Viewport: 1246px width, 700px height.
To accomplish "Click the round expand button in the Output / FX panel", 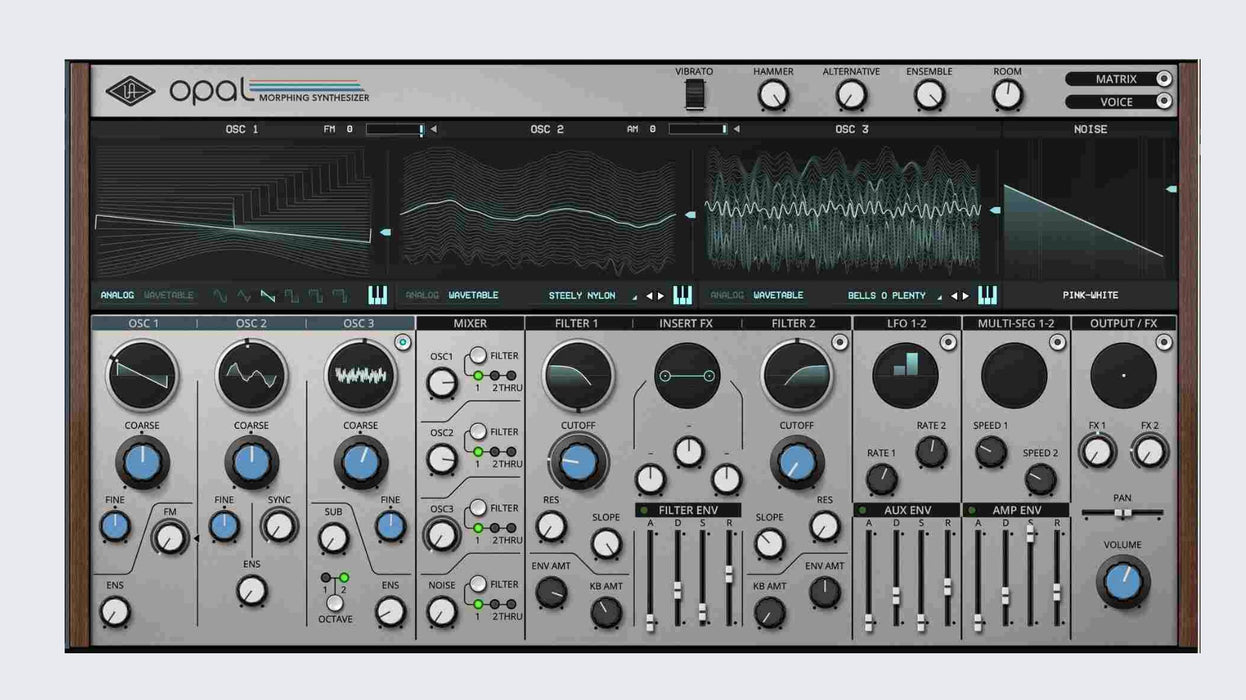I will pos(1165,342).
